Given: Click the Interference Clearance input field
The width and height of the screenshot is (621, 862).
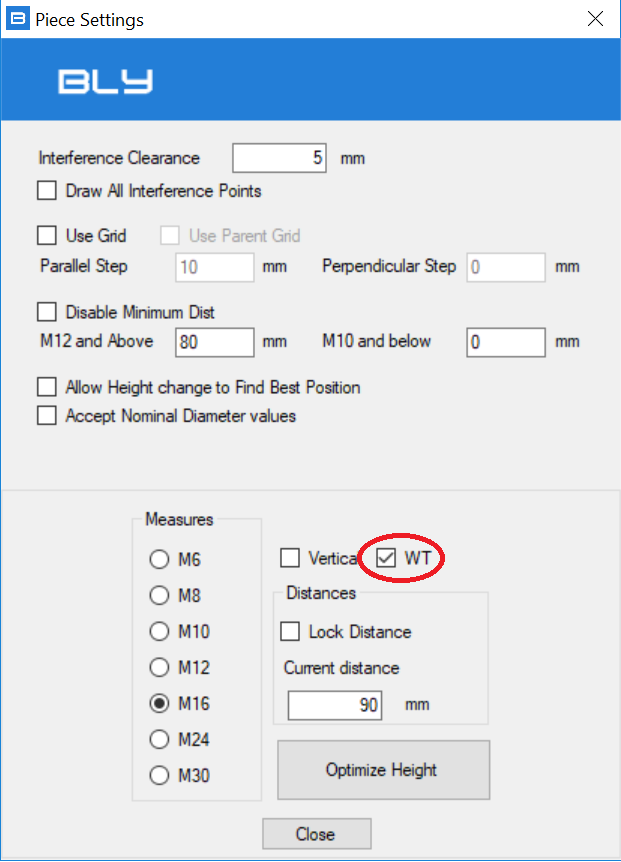Looking at the screenshot, I should coord(279,158).
